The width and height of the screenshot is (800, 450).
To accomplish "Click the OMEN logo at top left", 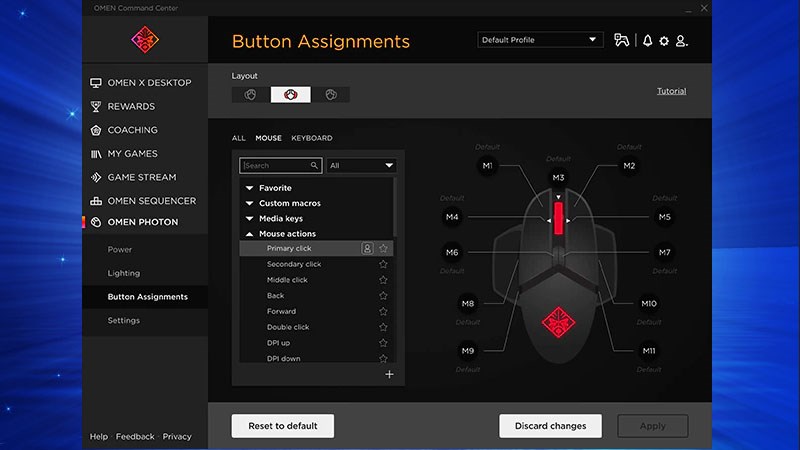I will click(145, 40).
